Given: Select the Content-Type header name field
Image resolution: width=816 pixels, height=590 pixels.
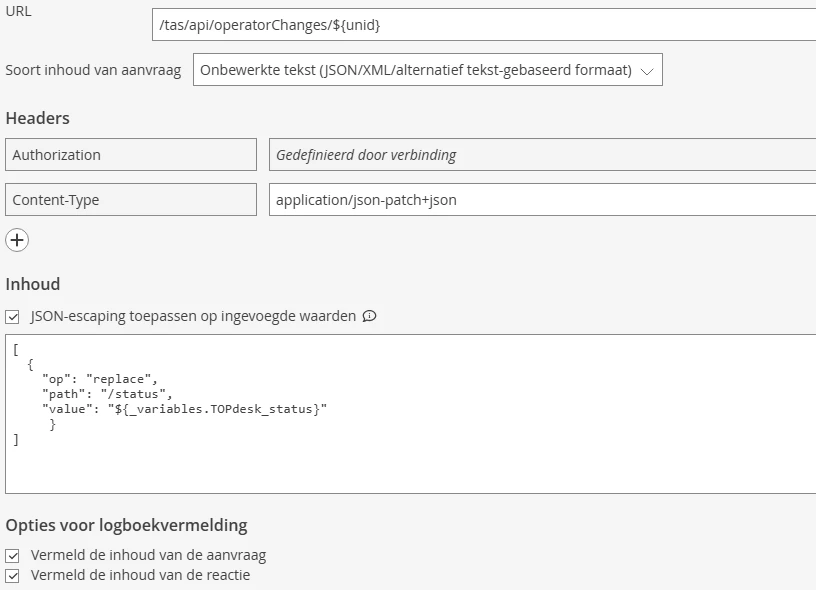Looking at the screenshot, I should tap(131, 200).
